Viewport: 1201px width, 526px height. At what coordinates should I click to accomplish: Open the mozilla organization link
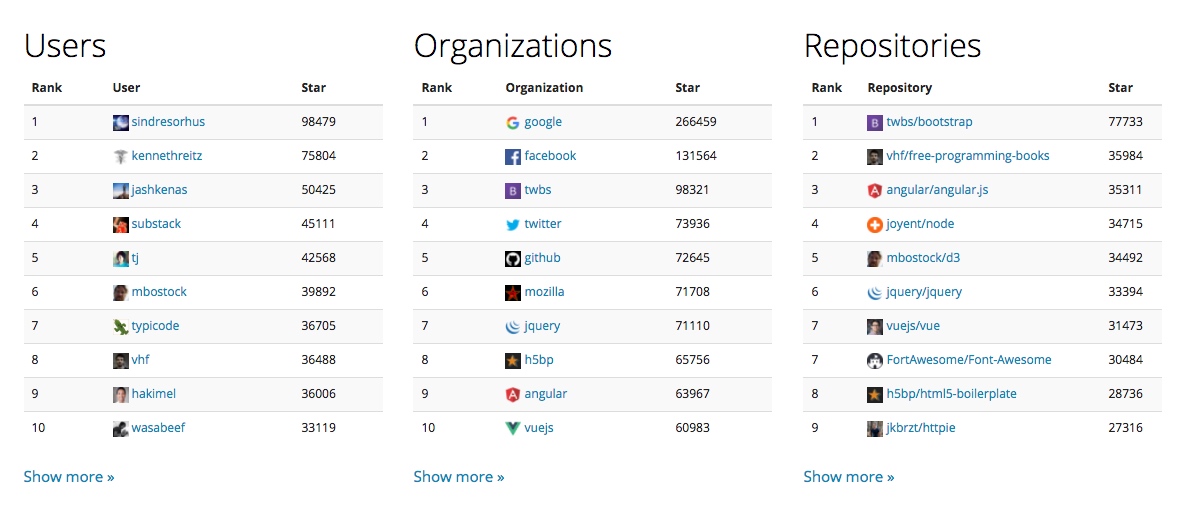click(544, 292)
